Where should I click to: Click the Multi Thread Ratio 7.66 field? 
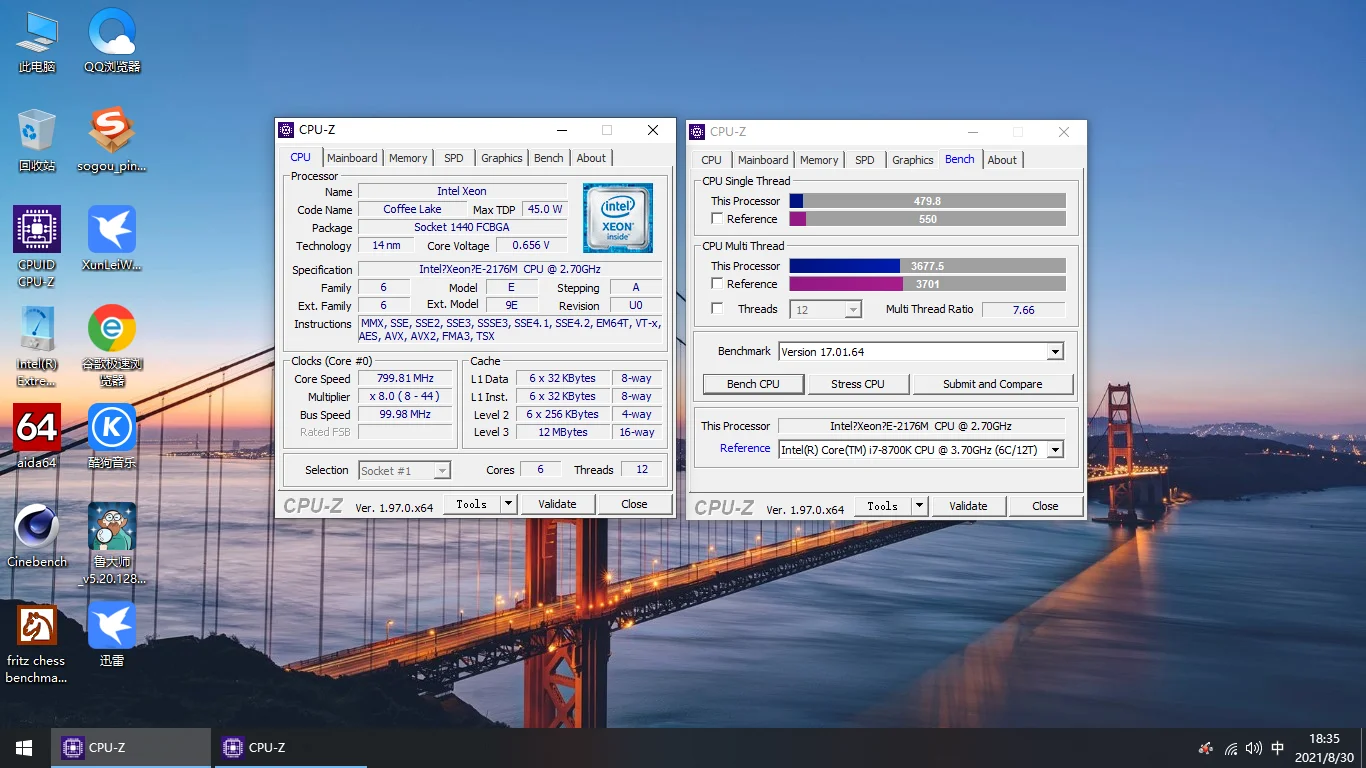1023,310
